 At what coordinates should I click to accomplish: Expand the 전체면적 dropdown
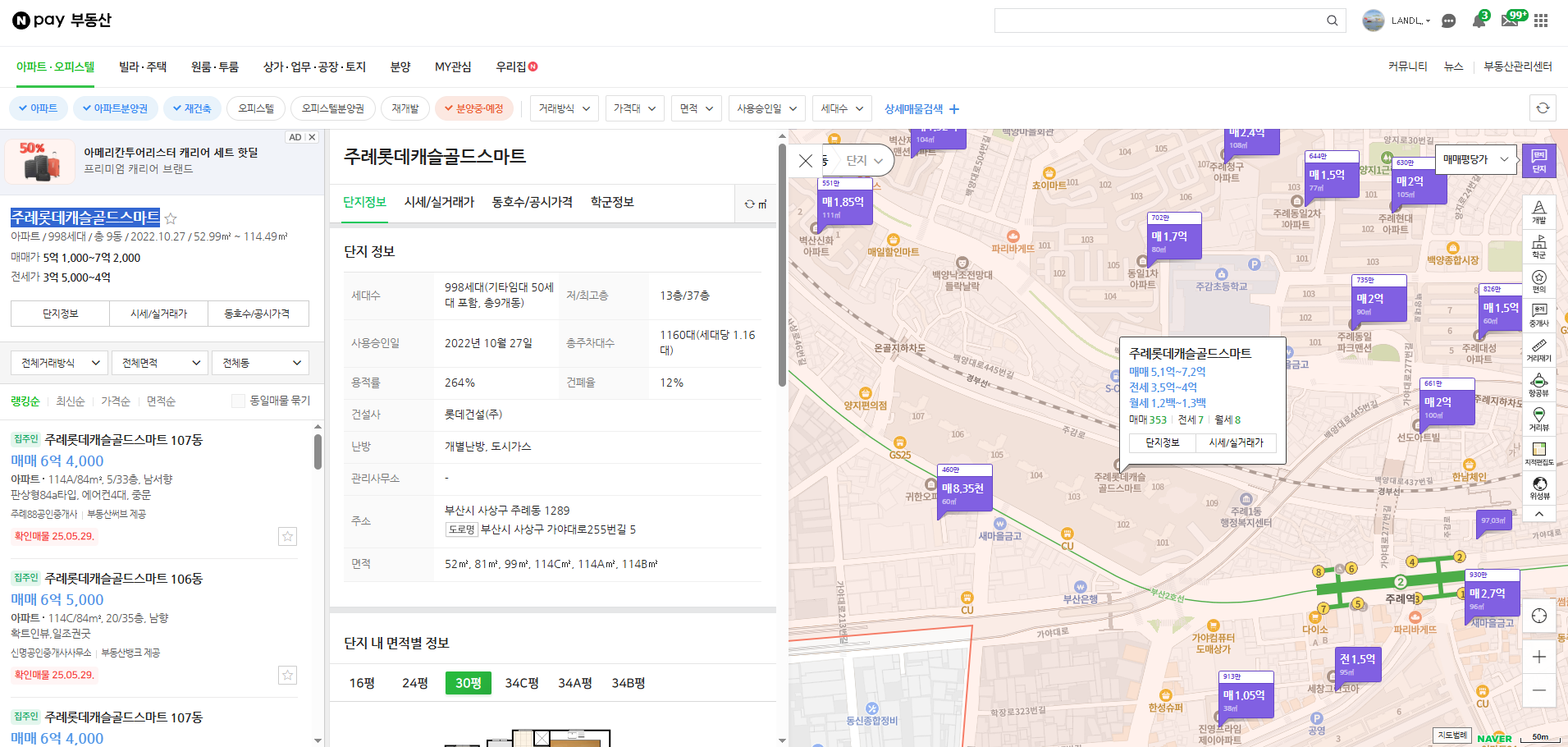click(160, 363)
